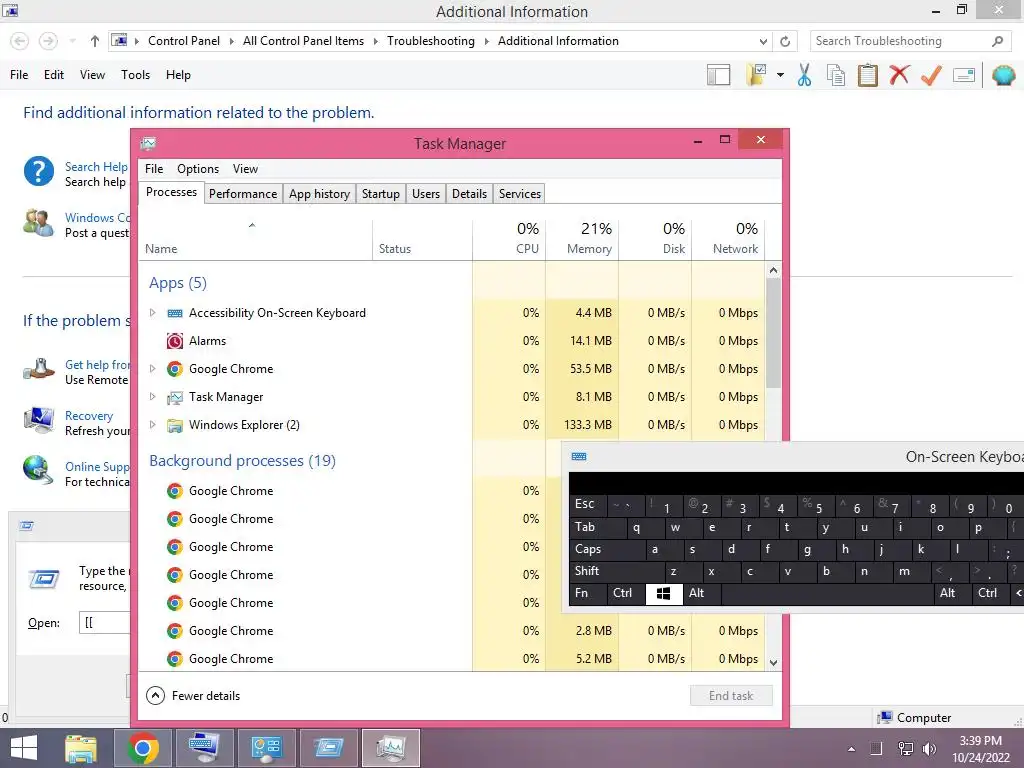Click the Caps key on On-Screen Keyboard
1024x768 pixels.
pyautogui.click(x=607, y=549)
